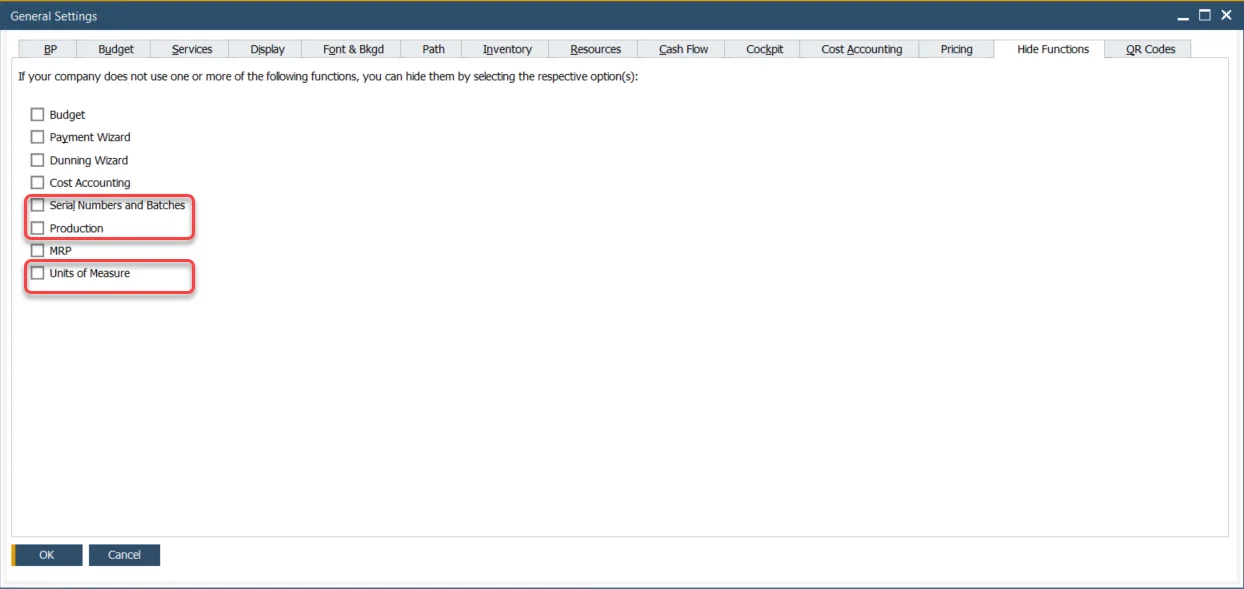Check the Units of Measure option
Image resolution: width=1244 pixels, height=589 pixels.
point(38,273)
